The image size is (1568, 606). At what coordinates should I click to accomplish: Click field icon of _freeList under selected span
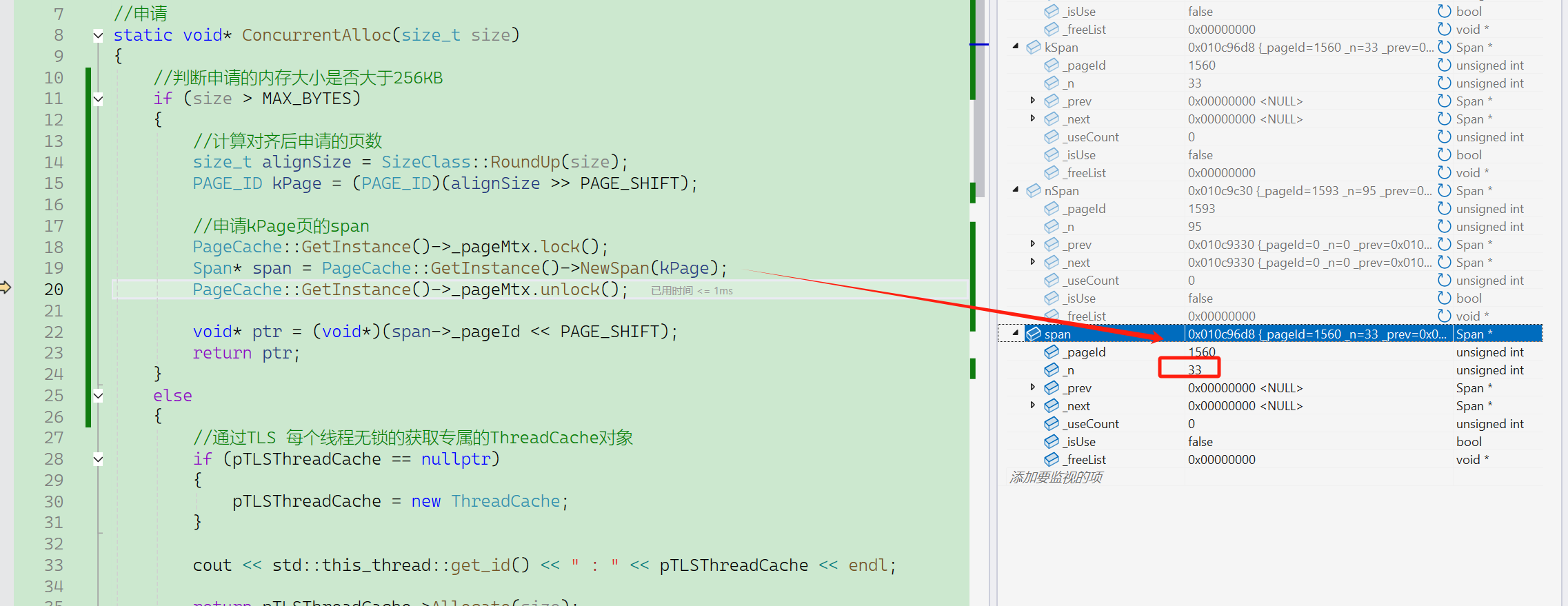(1052, 459)
